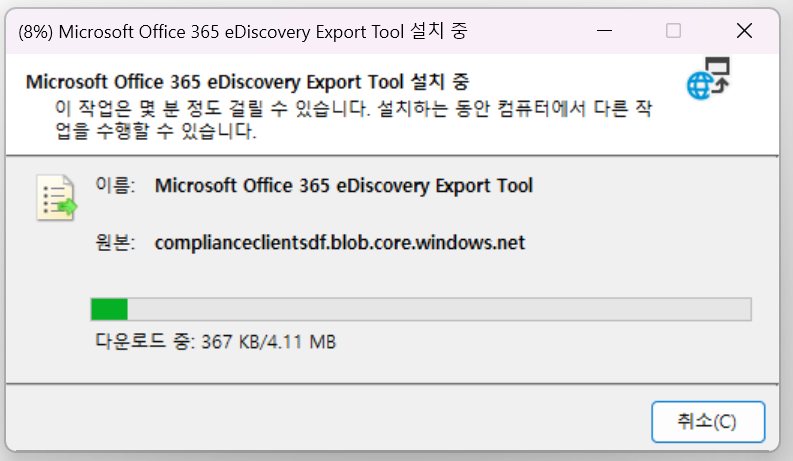Click the '원본:' label
The height and width of the screenshot is (461, 793).
pos(115,243)
